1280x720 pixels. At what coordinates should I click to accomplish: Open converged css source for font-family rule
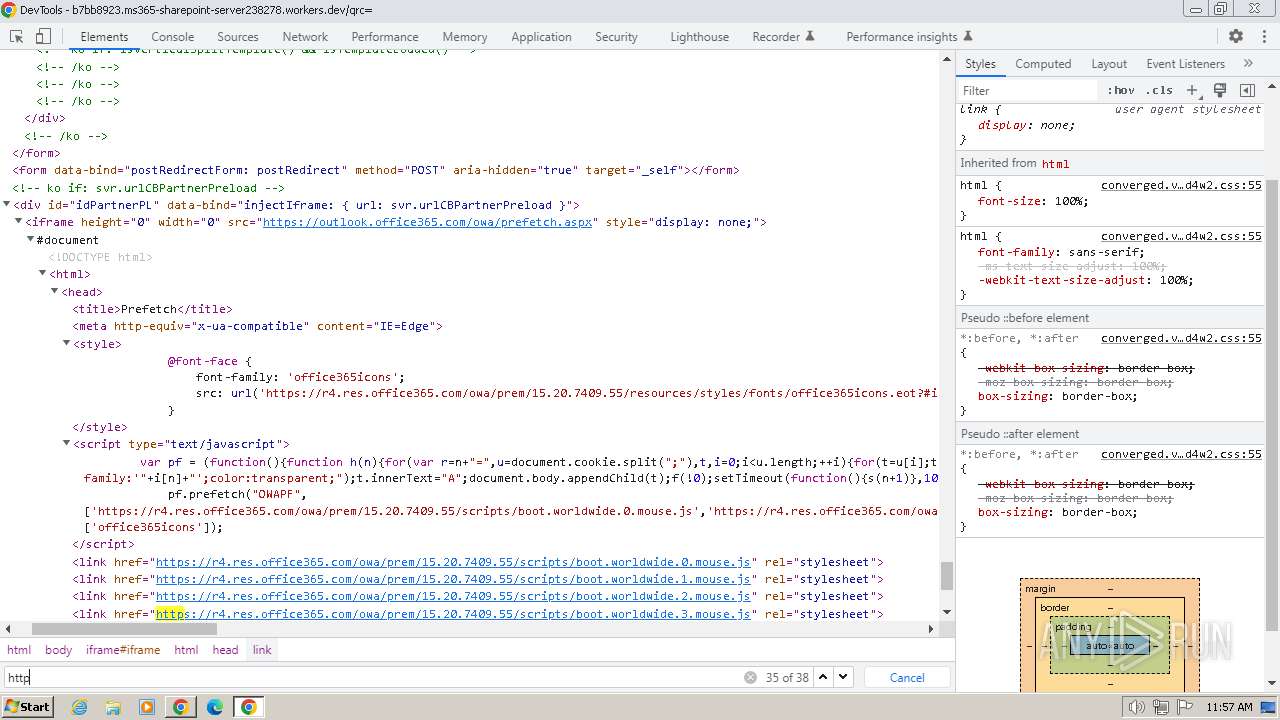pos(1181,236)
